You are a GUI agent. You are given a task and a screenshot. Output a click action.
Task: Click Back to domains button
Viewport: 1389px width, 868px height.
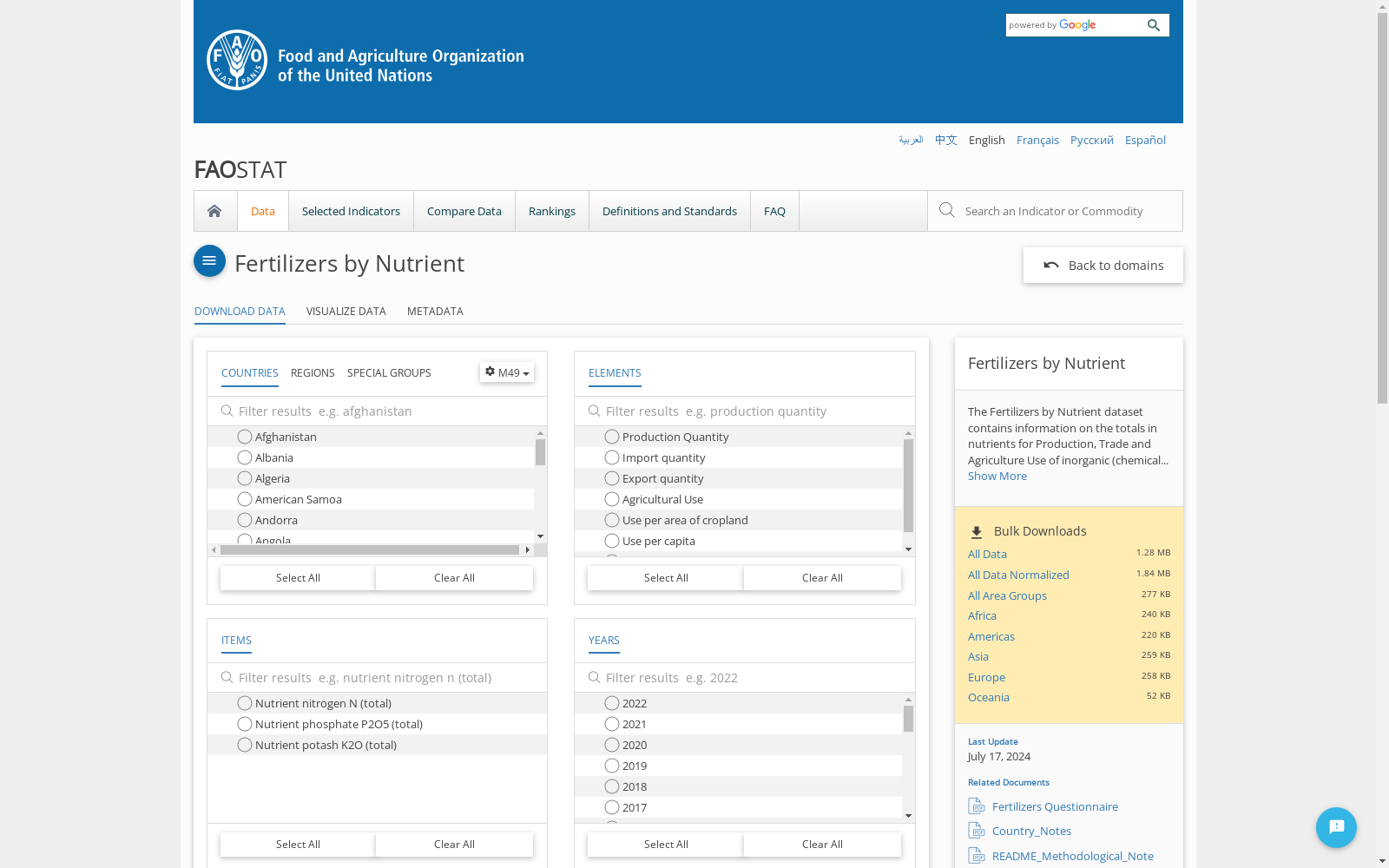pos(1103,266)
